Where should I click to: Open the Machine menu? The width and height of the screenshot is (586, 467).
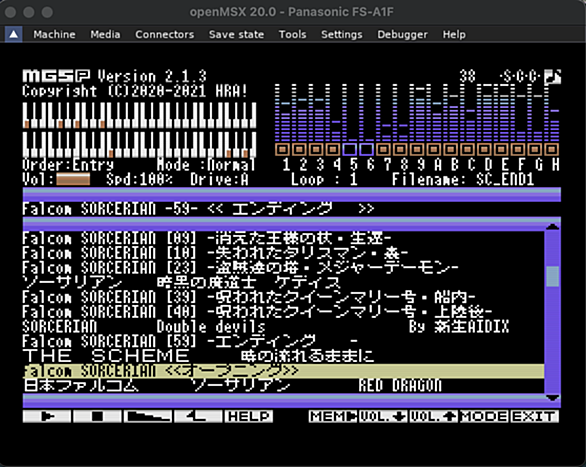(54, 34)
